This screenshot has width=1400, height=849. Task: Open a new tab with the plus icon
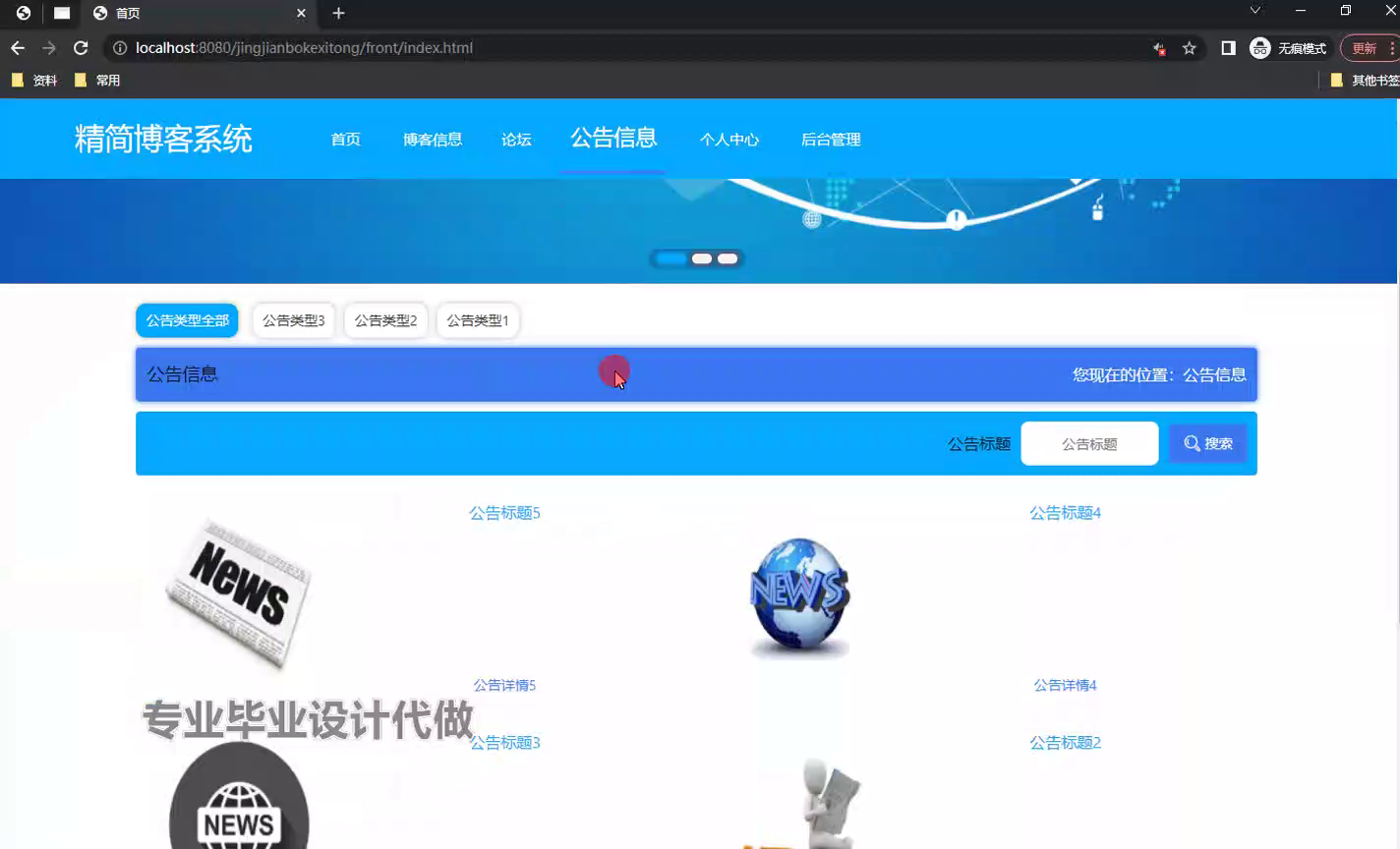[x=338, y=13]
